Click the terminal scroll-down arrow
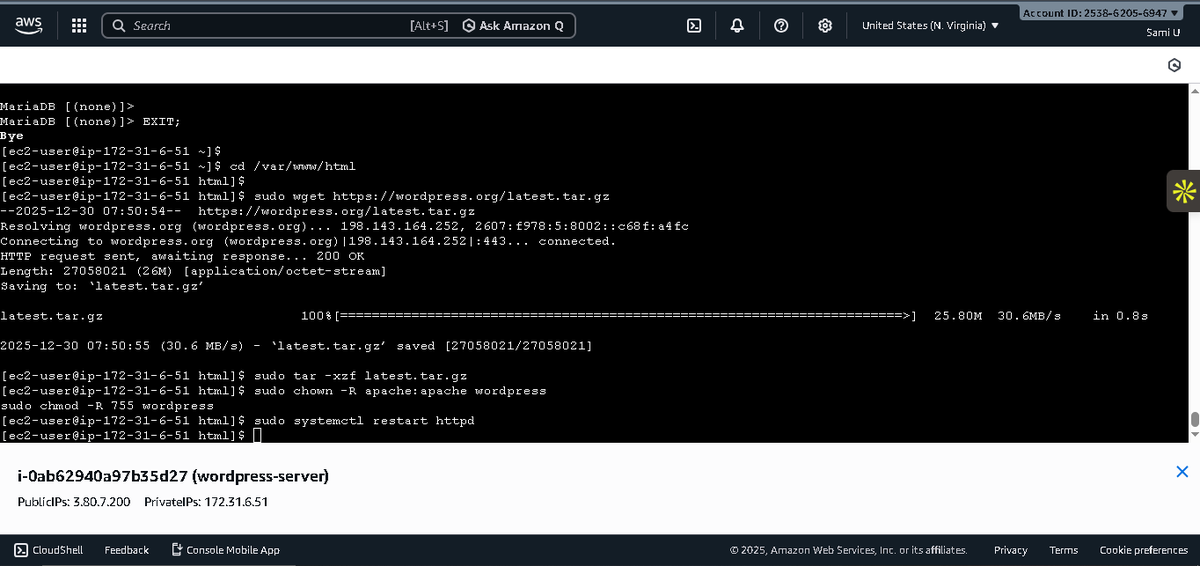The image size is (1200, 566). coord(1193,435)
